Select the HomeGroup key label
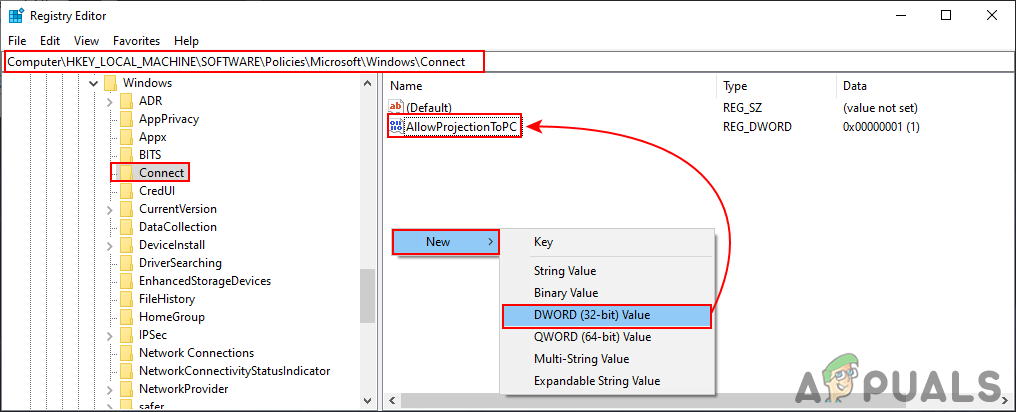This screenshot has height=412, width=1016. click(172, 317)
